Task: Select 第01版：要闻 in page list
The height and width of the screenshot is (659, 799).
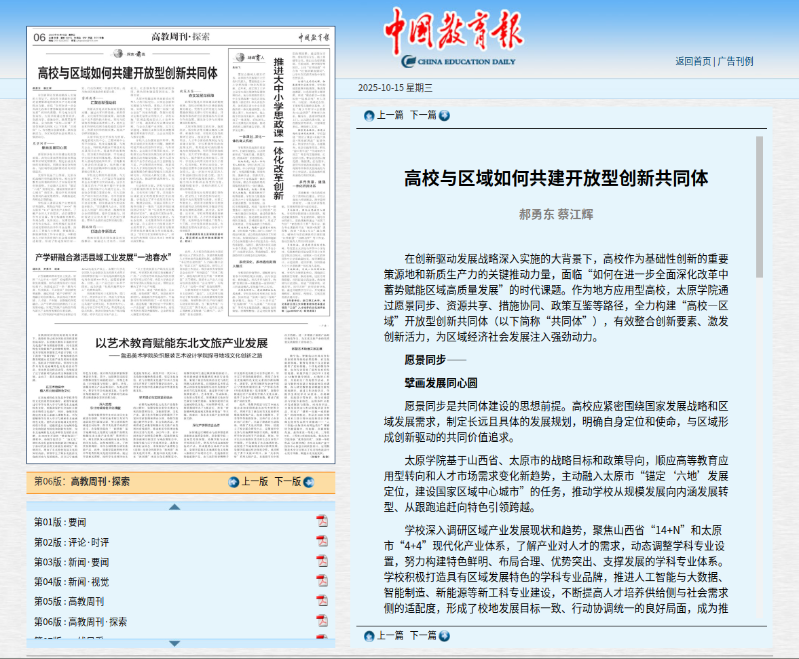Action: [x=61, y=523]
